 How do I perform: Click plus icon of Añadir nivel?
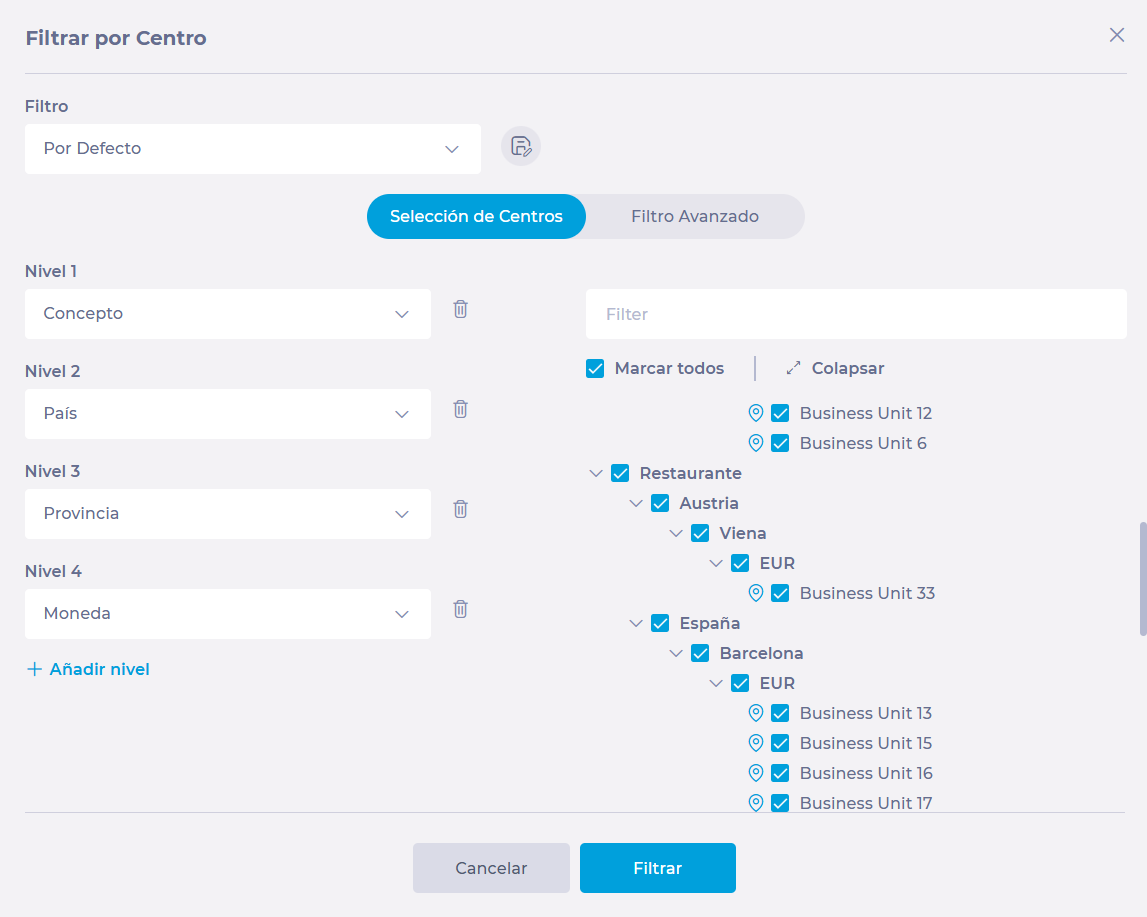34,669
